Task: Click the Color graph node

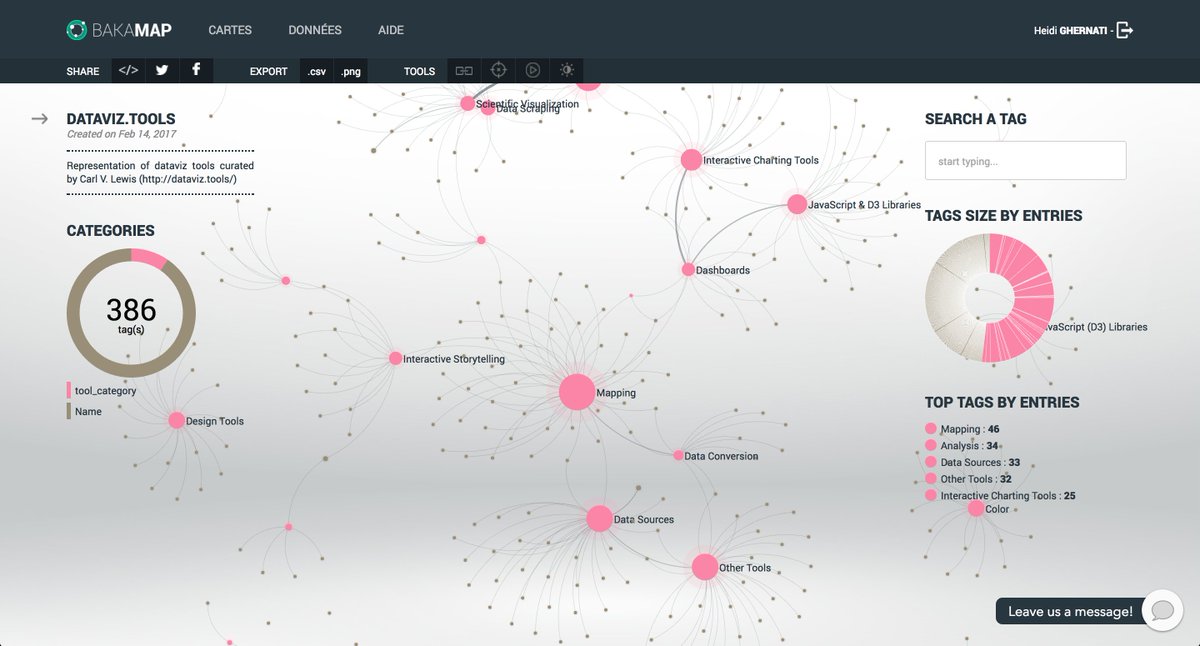Action: pos(976,508)
